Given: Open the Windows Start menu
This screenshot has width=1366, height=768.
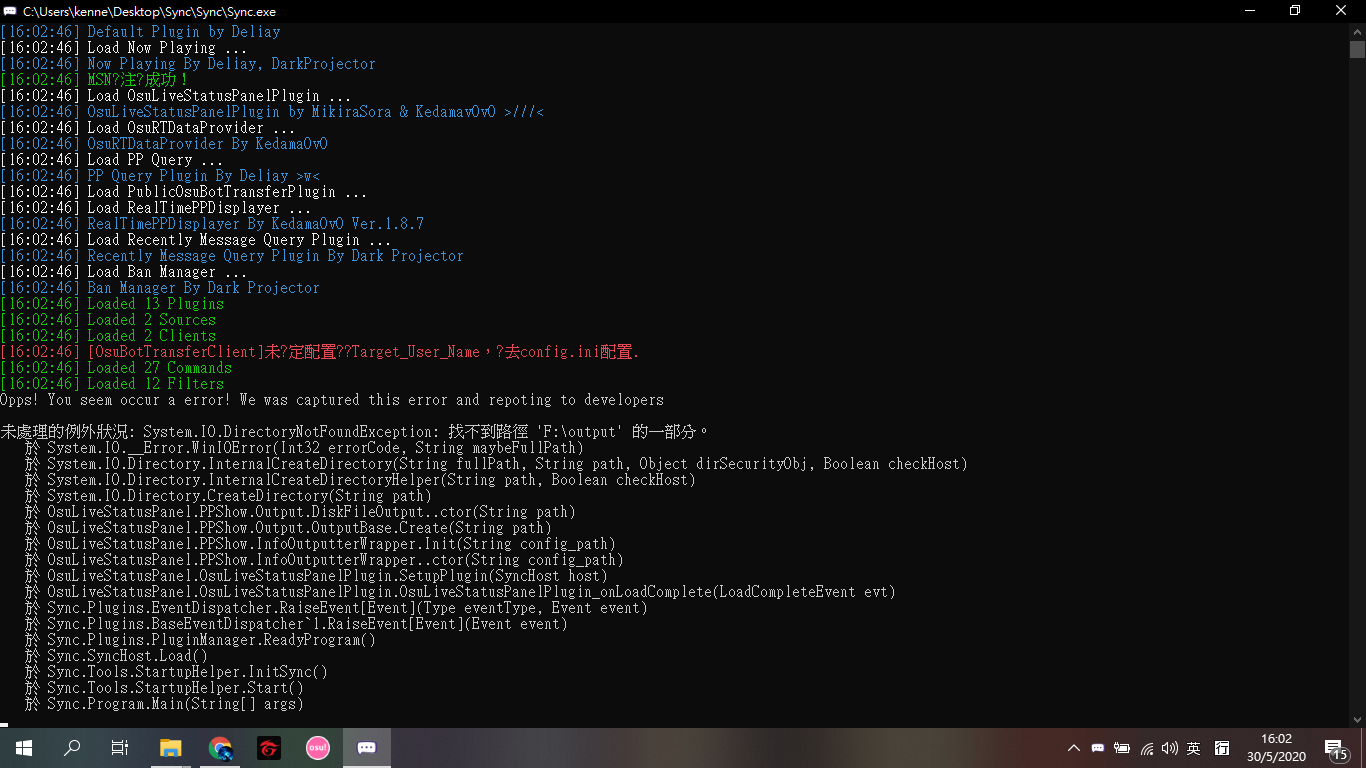Looking at the screenshot, I should click(23, 747).
